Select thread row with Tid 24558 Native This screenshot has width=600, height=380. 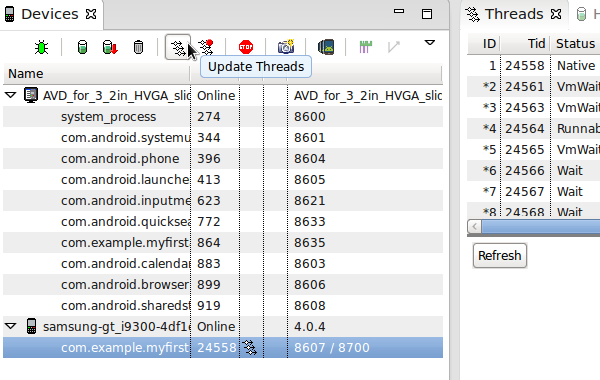[x=533, y=65]
